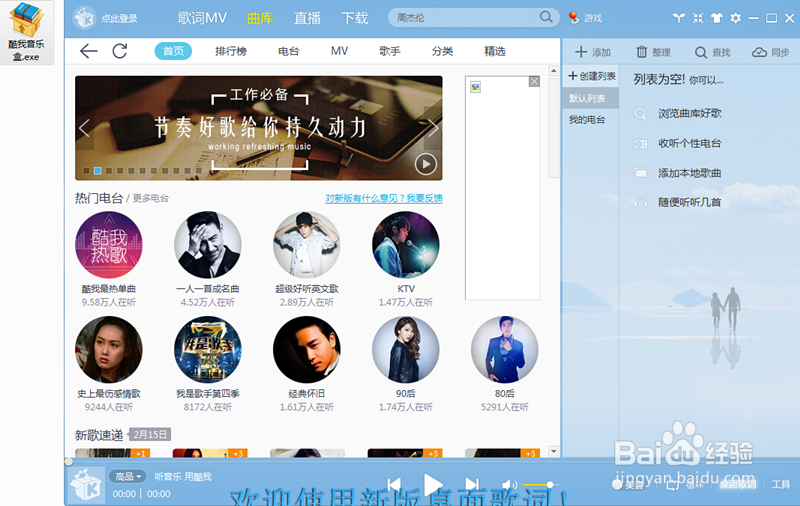This screenshot has width=800, height=506.
Task: Open the 80后 radio station
Action: coord(505,350)
